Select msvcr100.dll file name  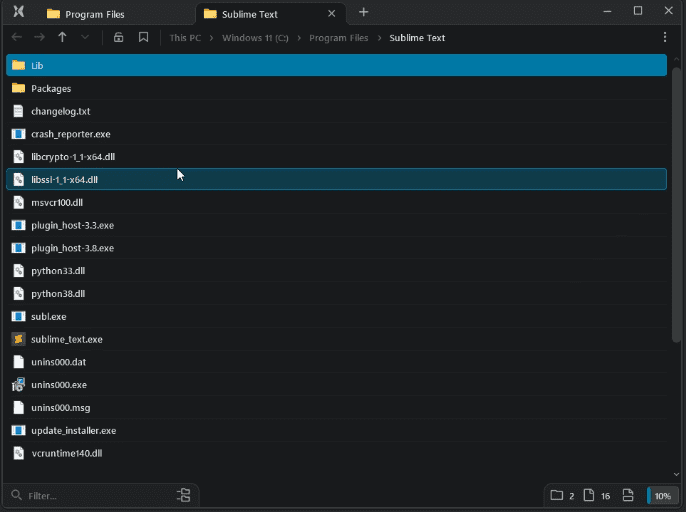tap(57, 202)
